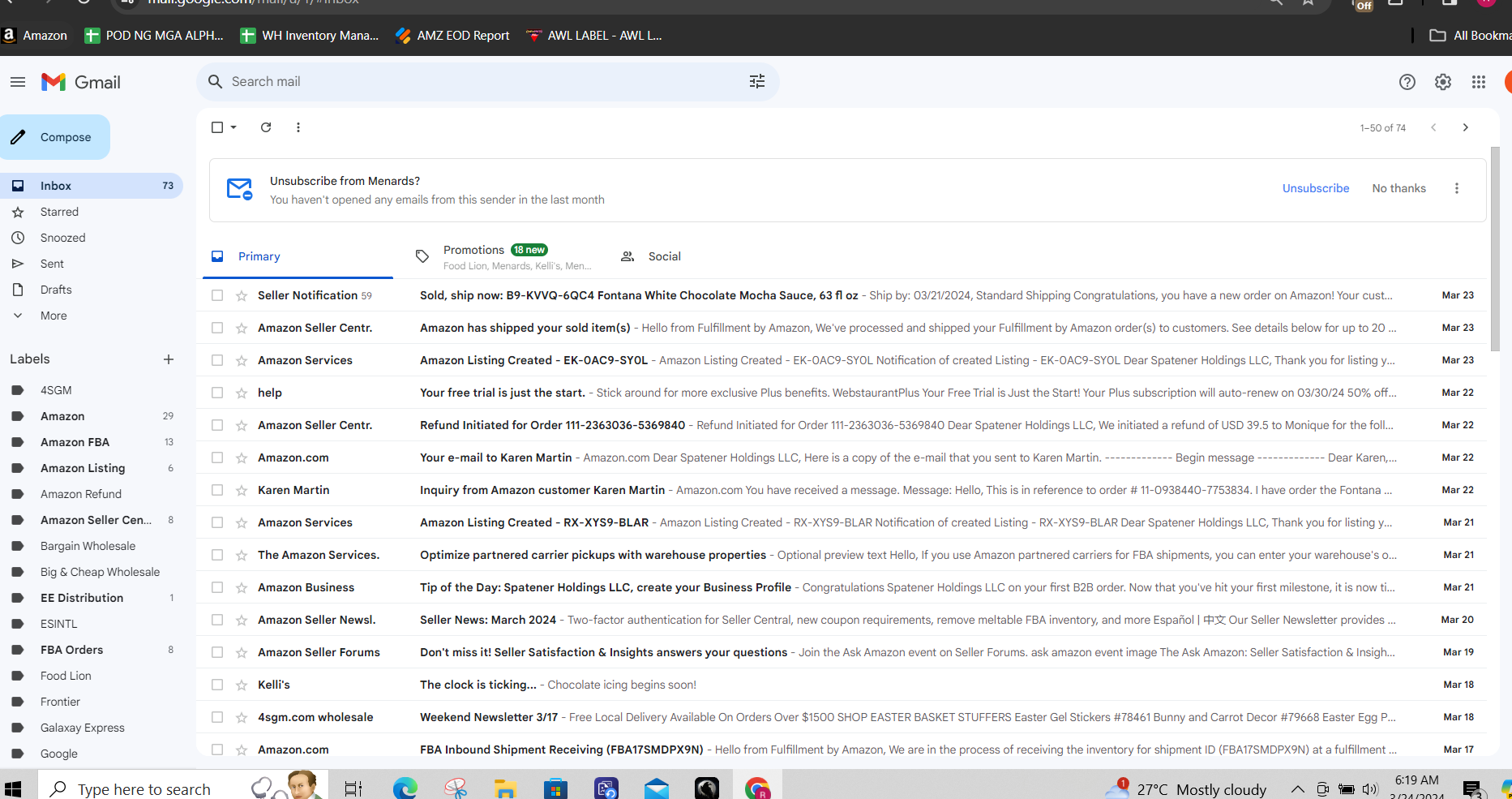This screenshot has height=799, width=1512.
Task: Open the Inbox folder
Action: (92, 186)
